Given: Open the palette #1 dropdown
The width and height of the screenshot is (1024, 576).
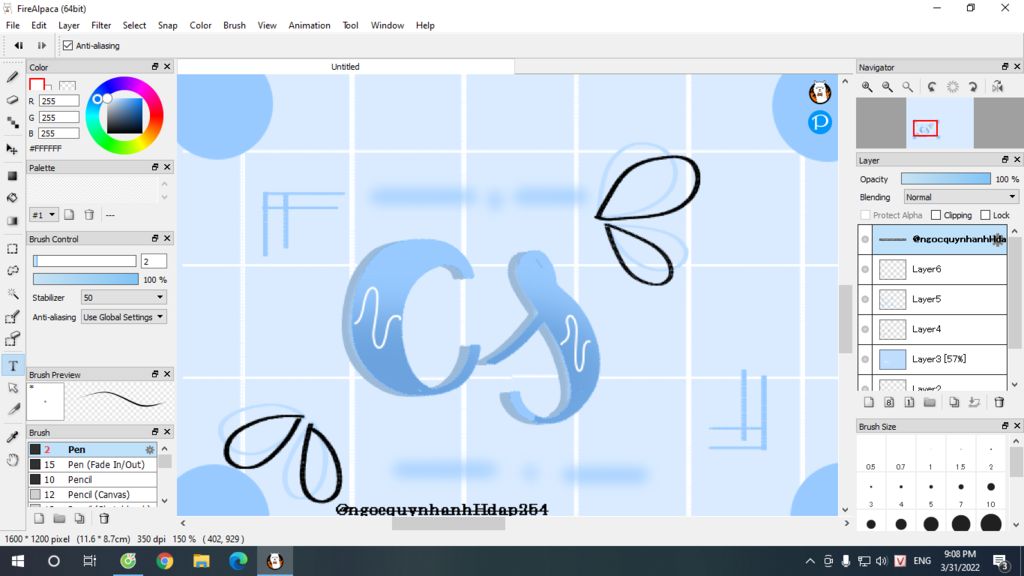Looking at the screenshot, I should [44, 215].
